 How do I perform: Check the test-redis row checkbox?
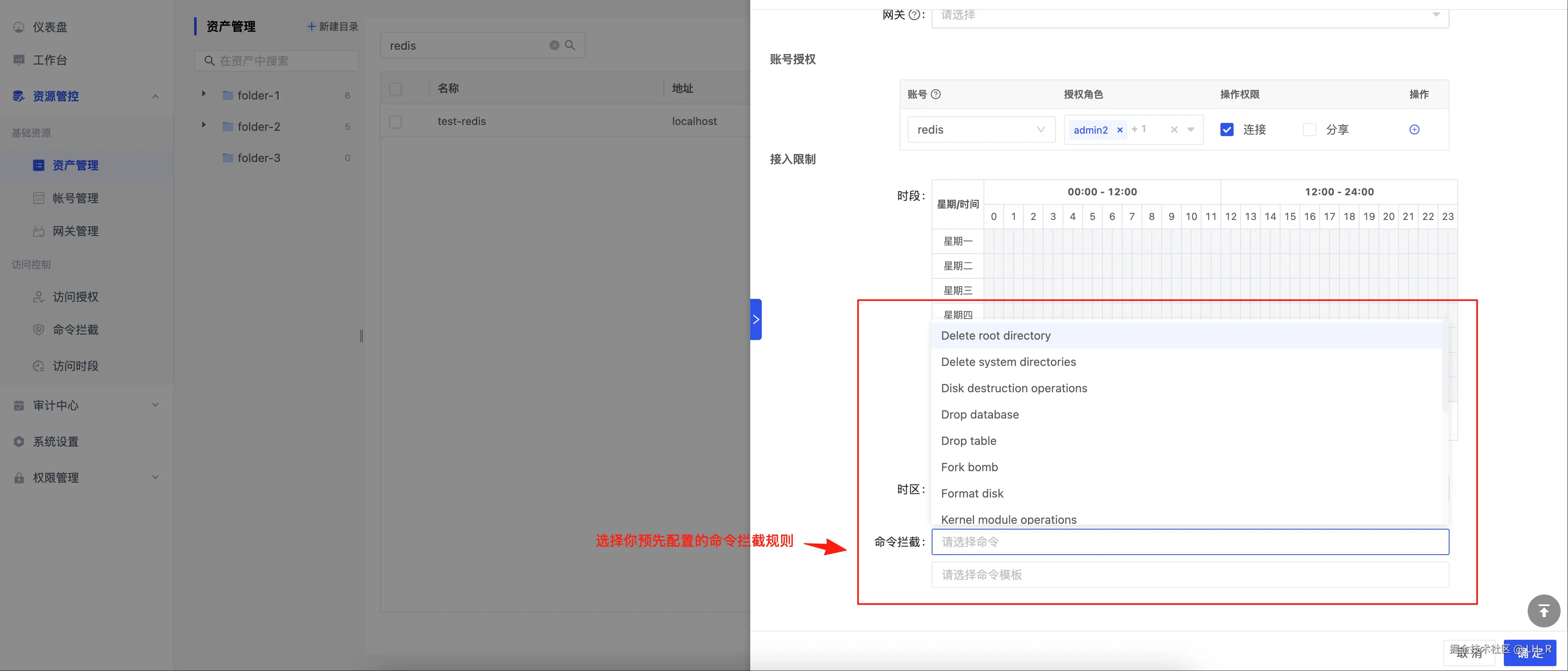click(396, 122)
